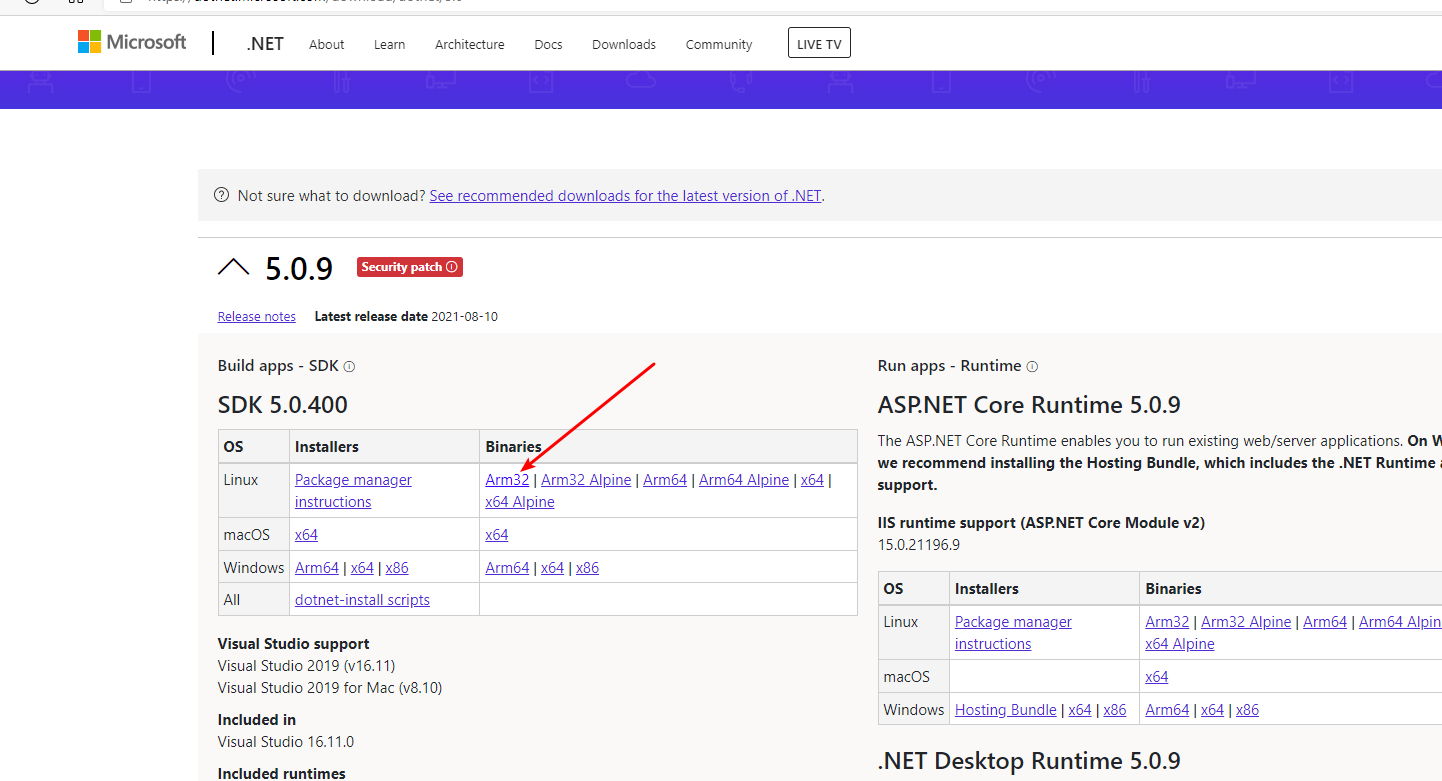Download ASP.NET Runtime Windows x86 installer
The width and height of the screenshot is (1442, 781).
click(1115, 710)
